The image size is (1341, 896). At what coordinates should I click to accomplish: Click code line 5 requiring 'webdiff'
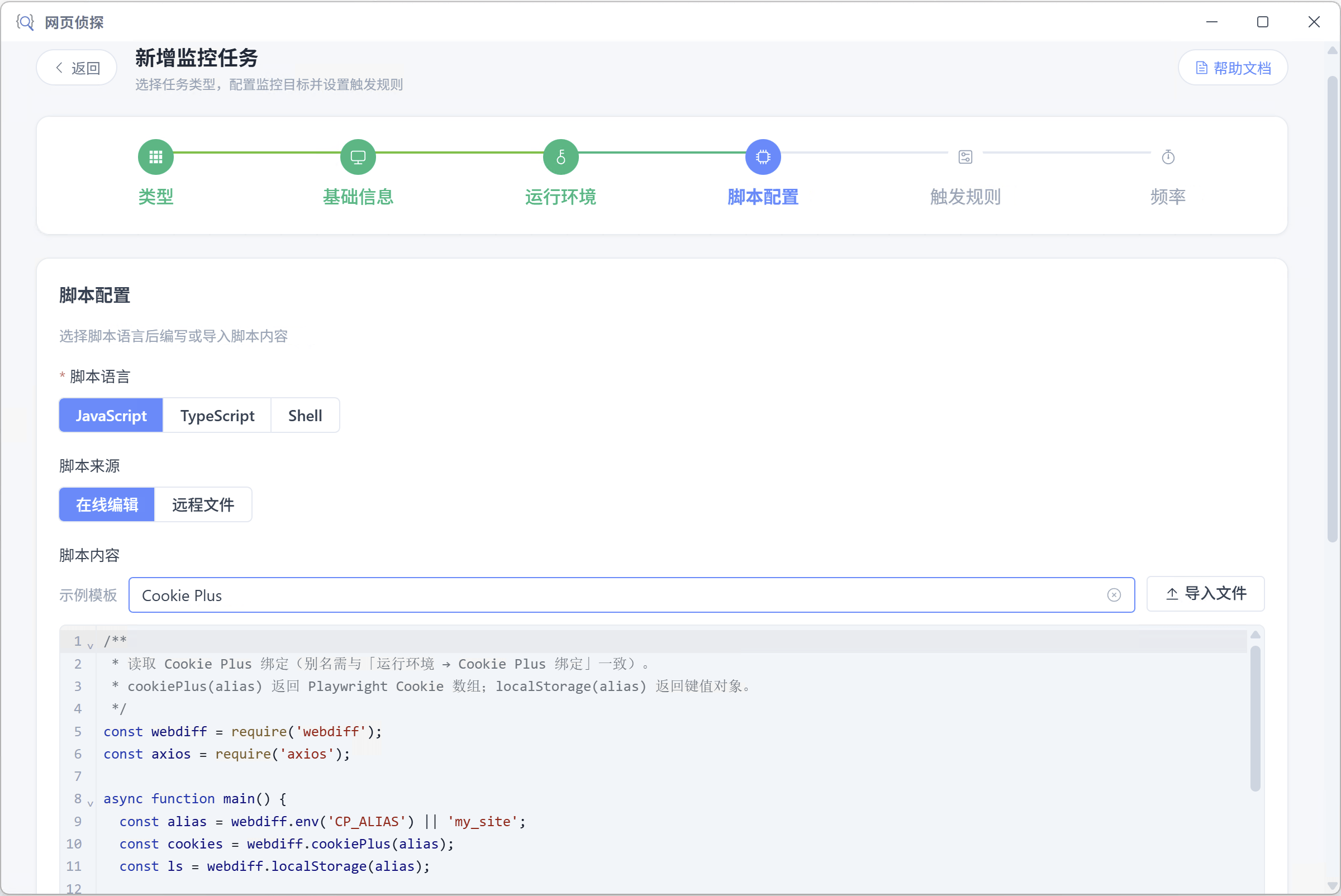[x=242, y=731]
